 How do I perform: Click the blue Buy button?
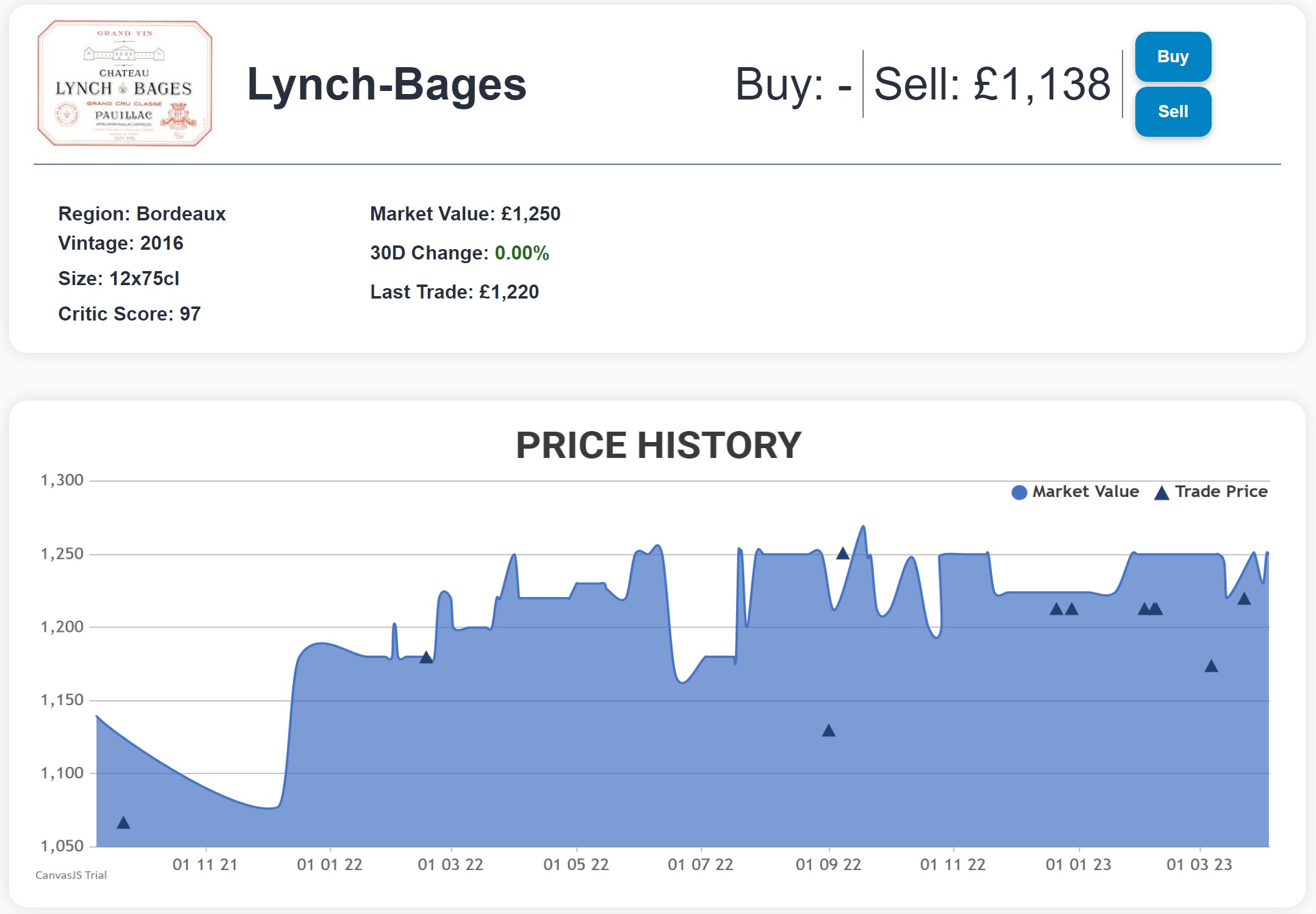tap(1173, 57)
